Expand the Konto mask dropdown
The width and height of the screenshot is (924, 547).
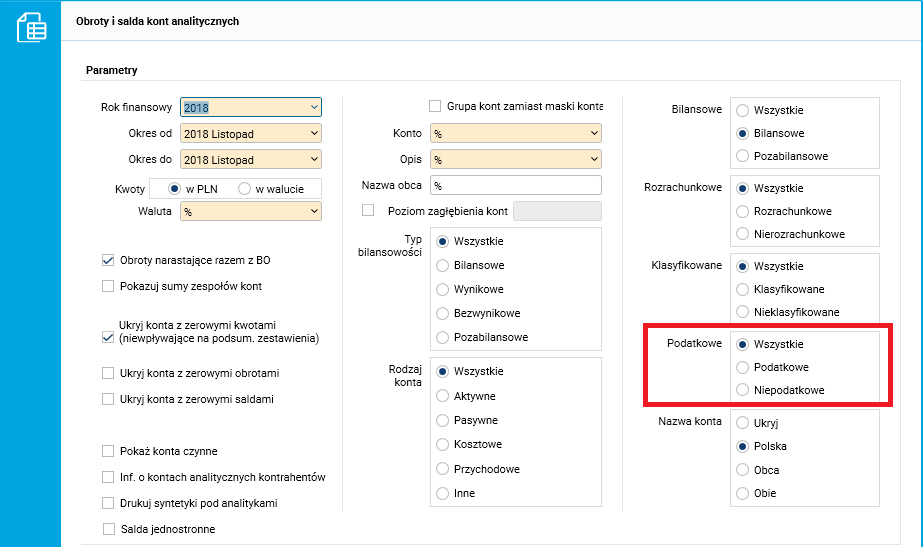pos(594,133)
